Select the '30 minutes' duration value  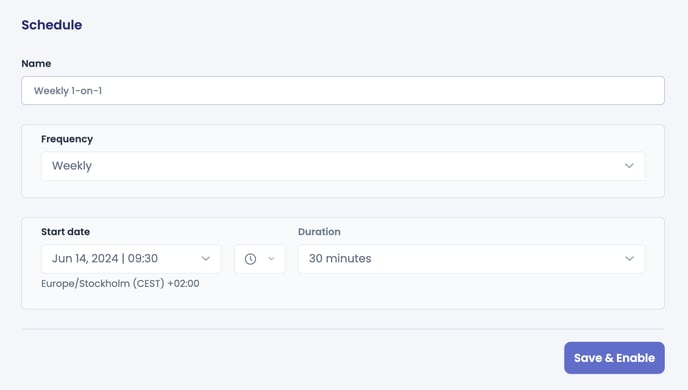click(x=340, y=258)
